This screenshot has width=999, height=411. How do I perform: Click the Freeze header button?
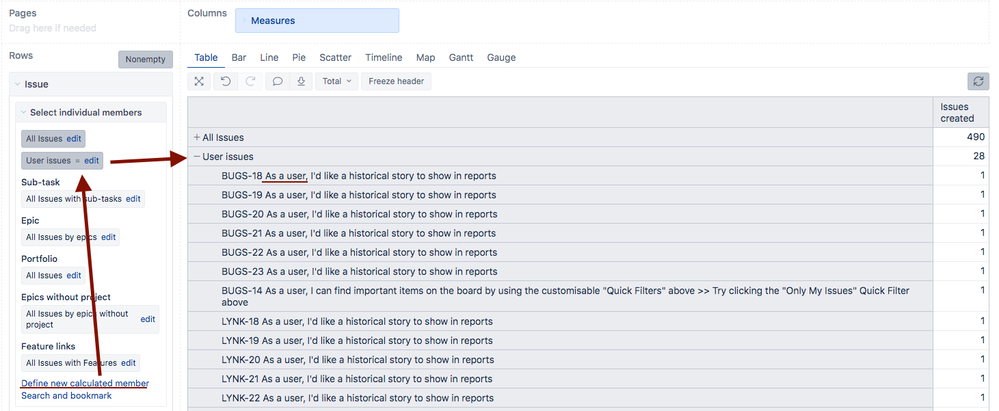396,82
